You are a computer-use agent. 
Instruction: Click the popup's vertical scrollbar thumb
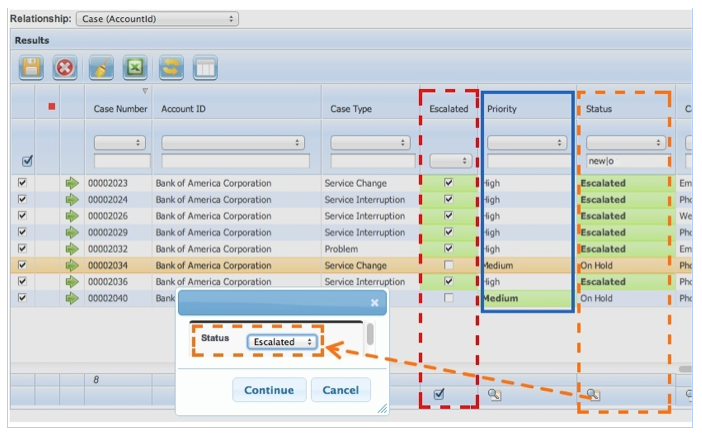coord(370,334)
